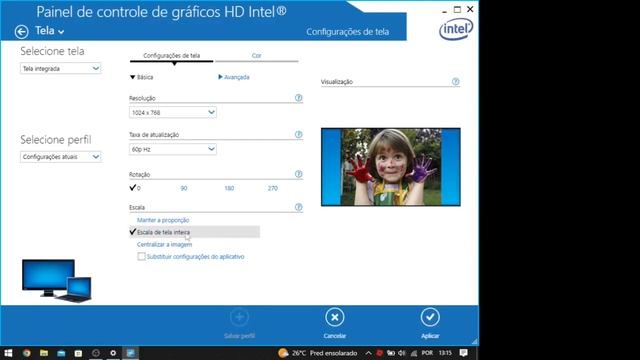Click the Cancelar button

point(335,324)
